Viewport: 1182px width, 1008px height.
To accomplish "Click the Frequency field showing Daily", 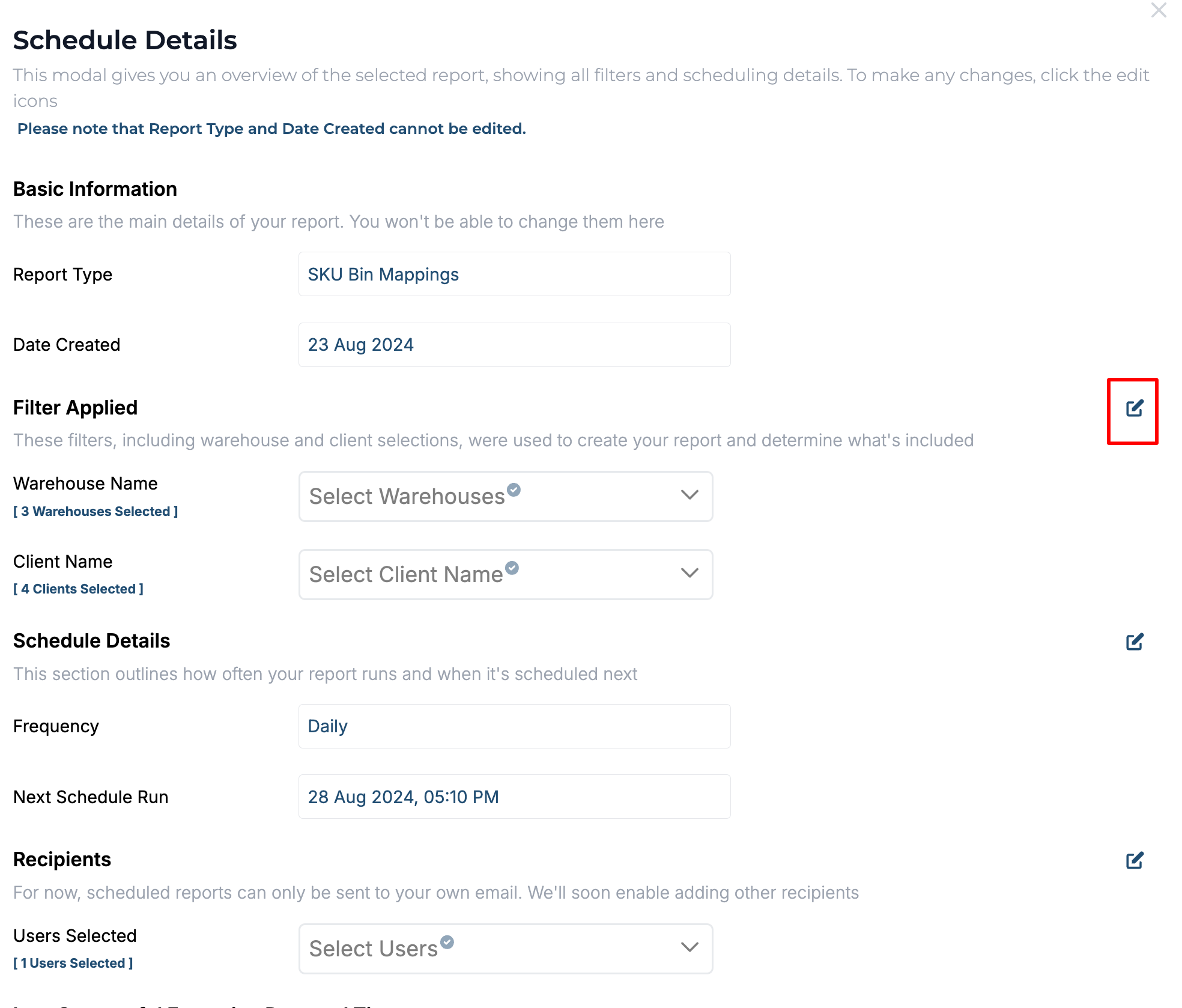I will [x=514, y=726].
